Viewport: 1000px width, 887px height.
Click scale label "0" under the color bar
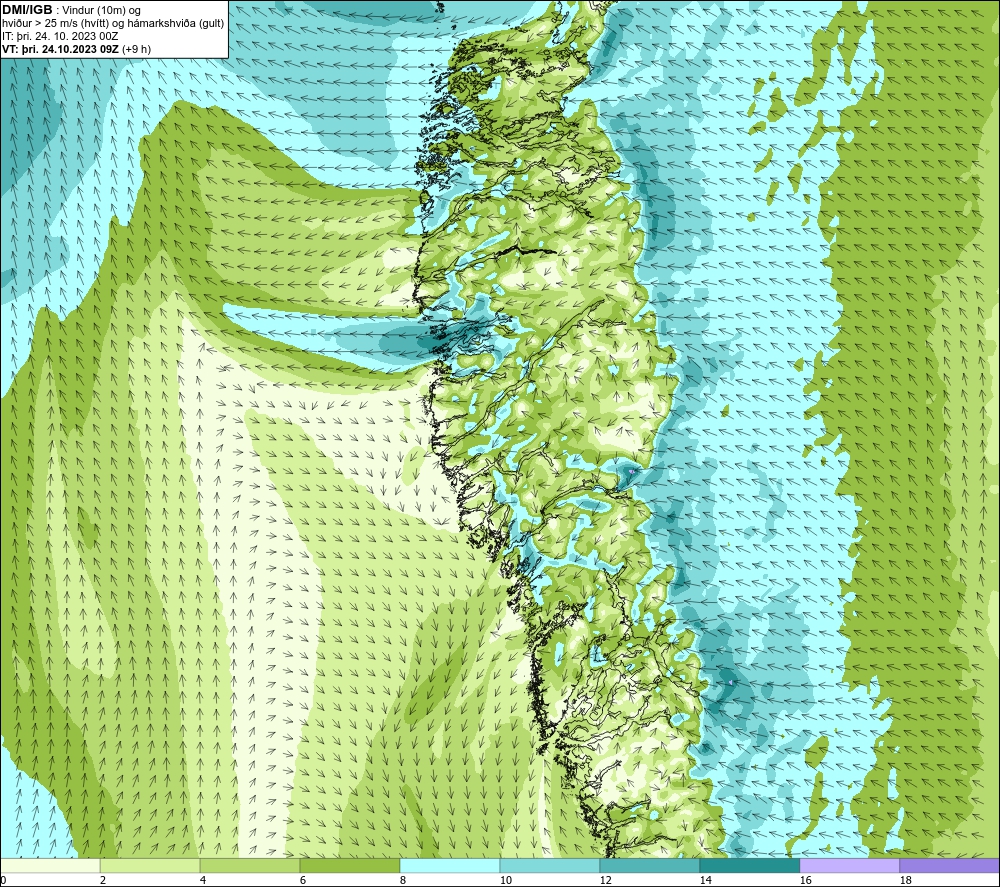pyautogui.click(x=3, y=881)
